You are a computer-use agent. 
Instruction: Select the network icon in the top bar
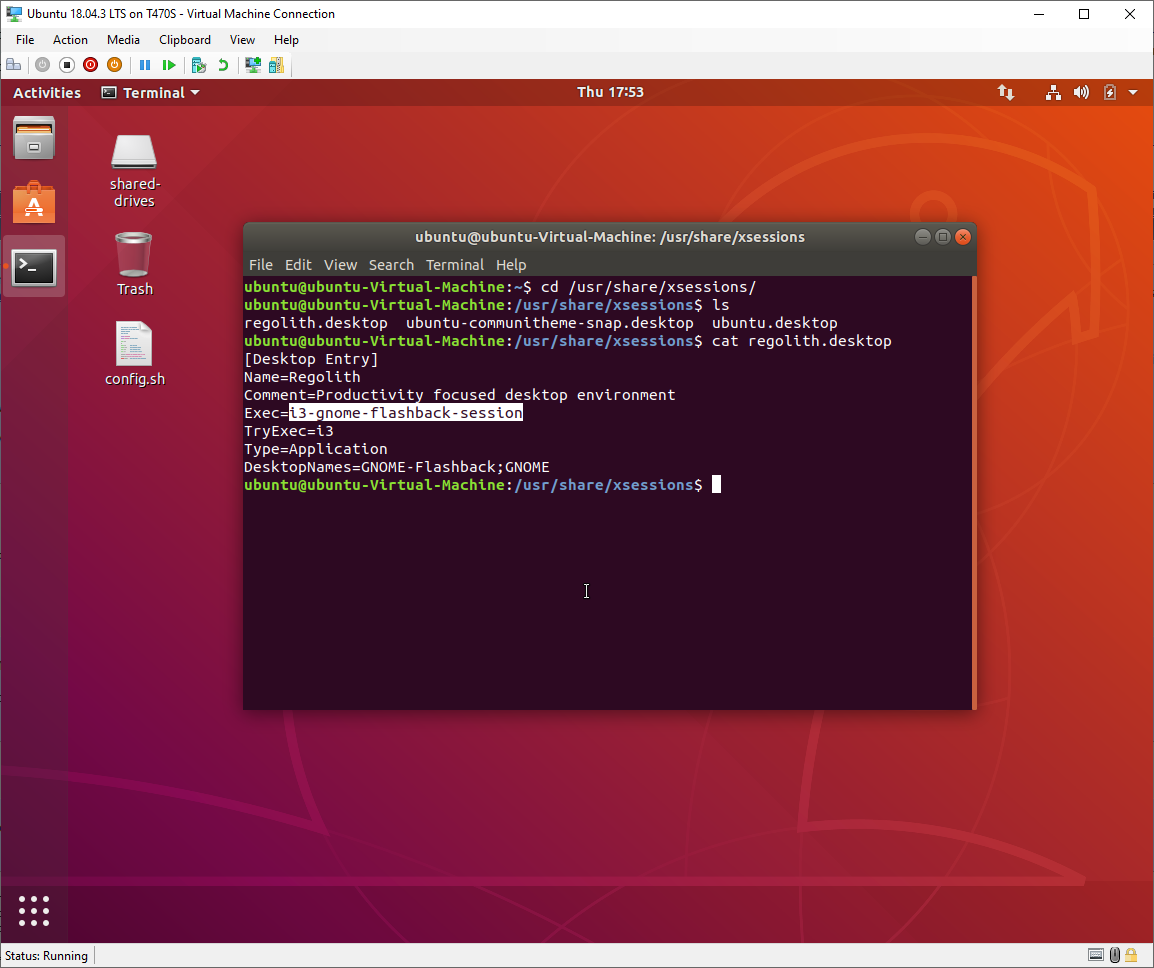pyautogui.click(x=1053, y=92)
